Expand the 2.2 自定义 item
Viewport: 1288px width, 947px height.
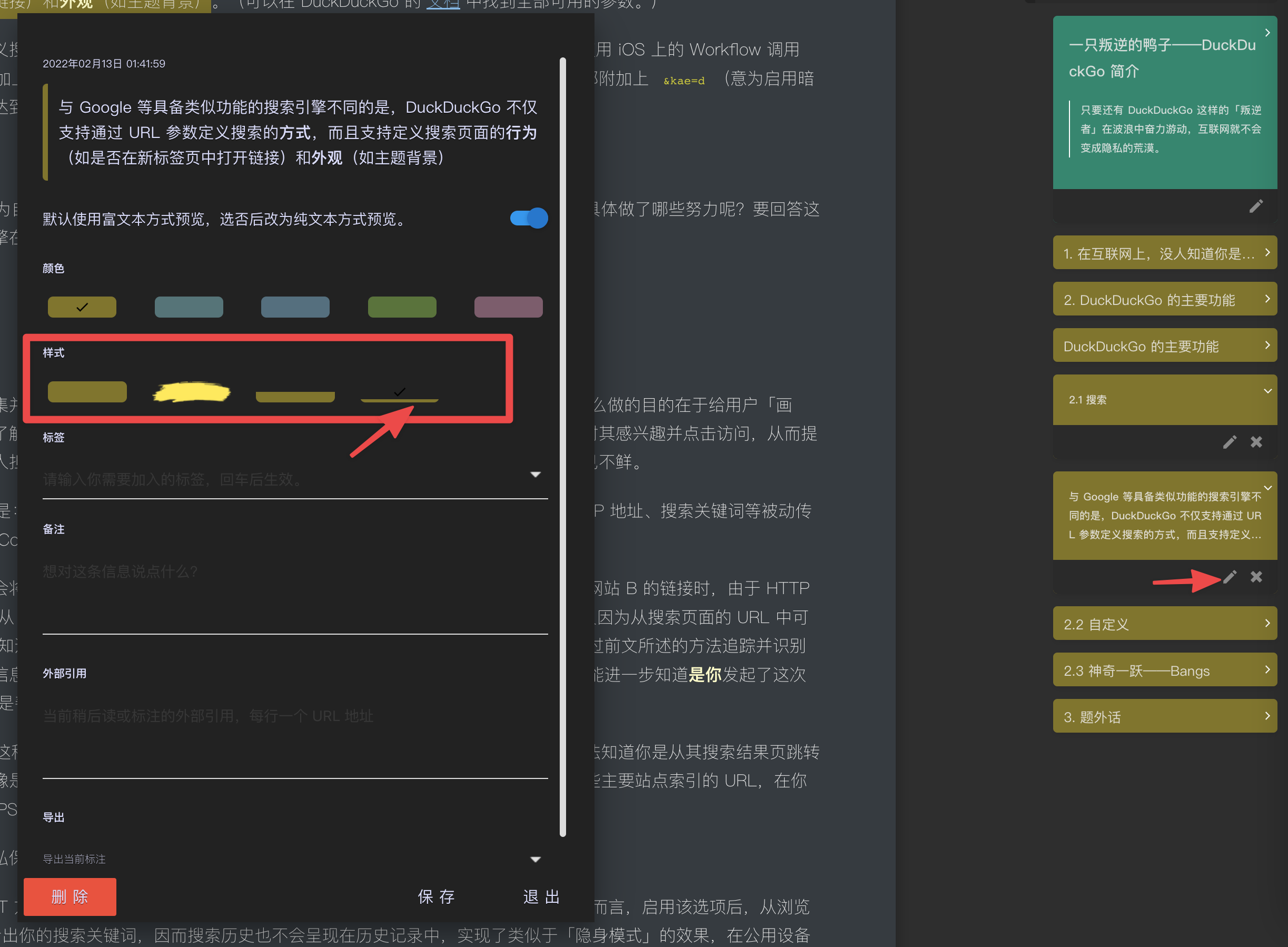pos(1267,623)
